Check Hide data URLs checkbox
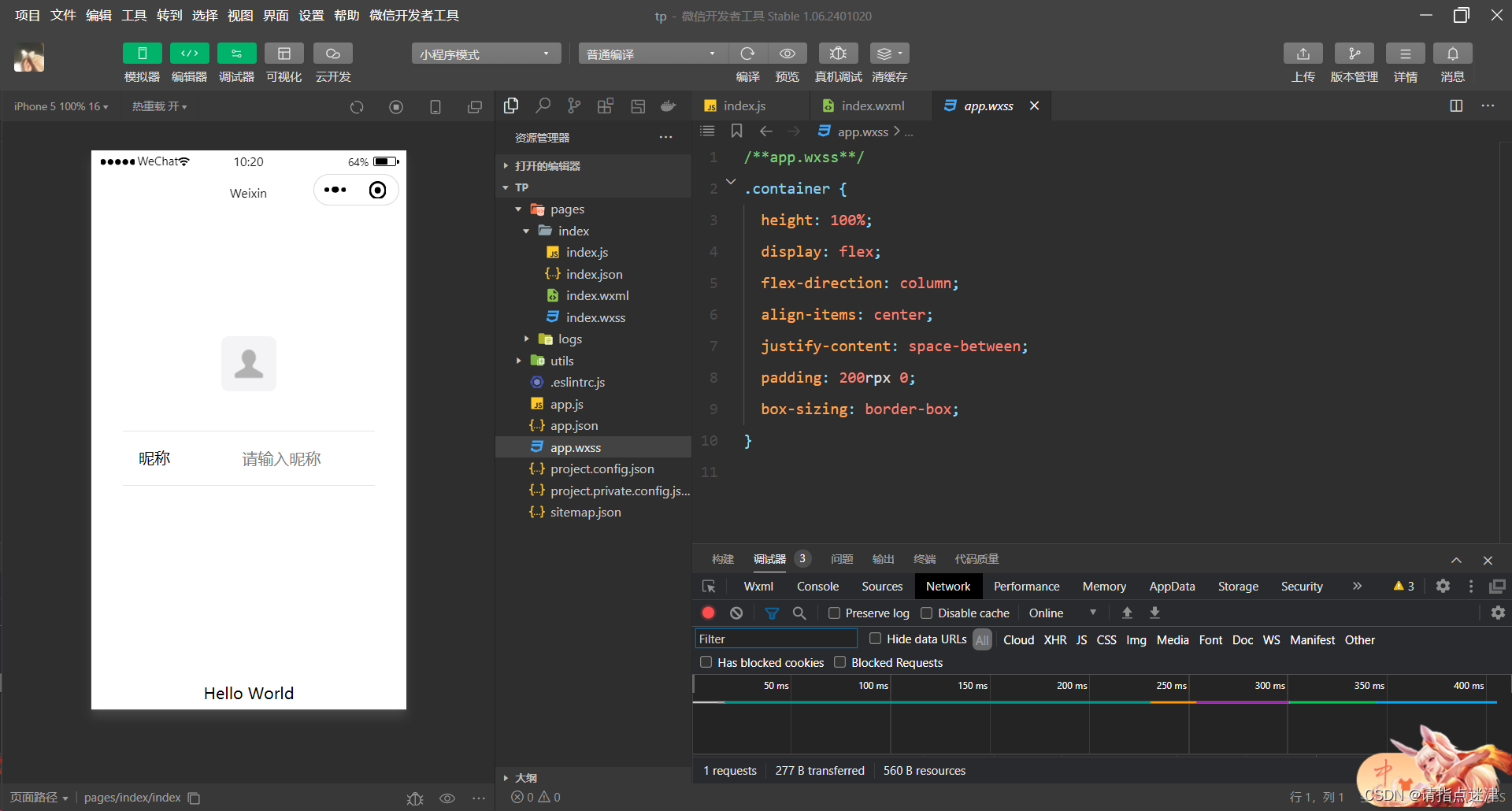This screenshot has height=811, width=1512. (875, 639)
